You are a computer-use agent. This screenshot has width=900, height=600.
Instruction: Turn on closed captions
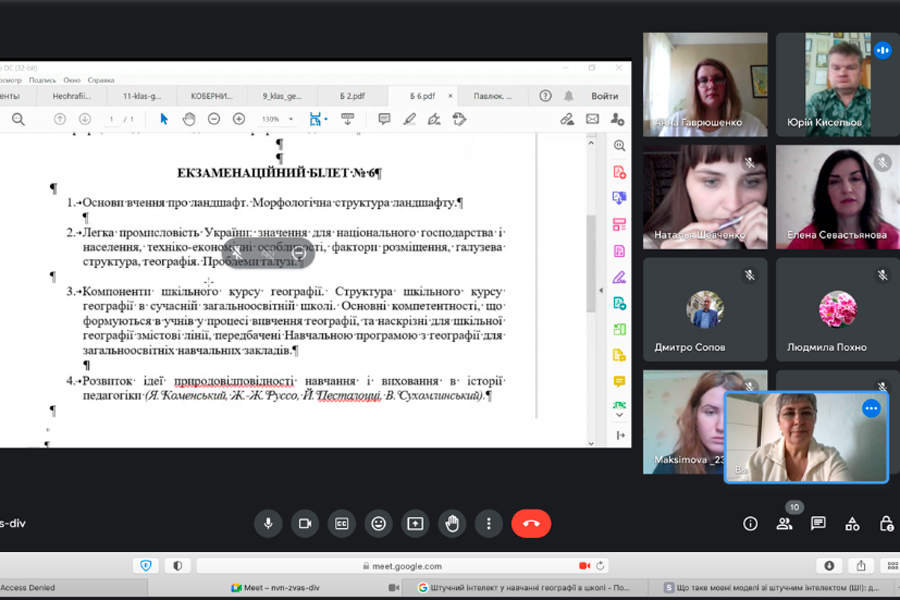[342, 523]
